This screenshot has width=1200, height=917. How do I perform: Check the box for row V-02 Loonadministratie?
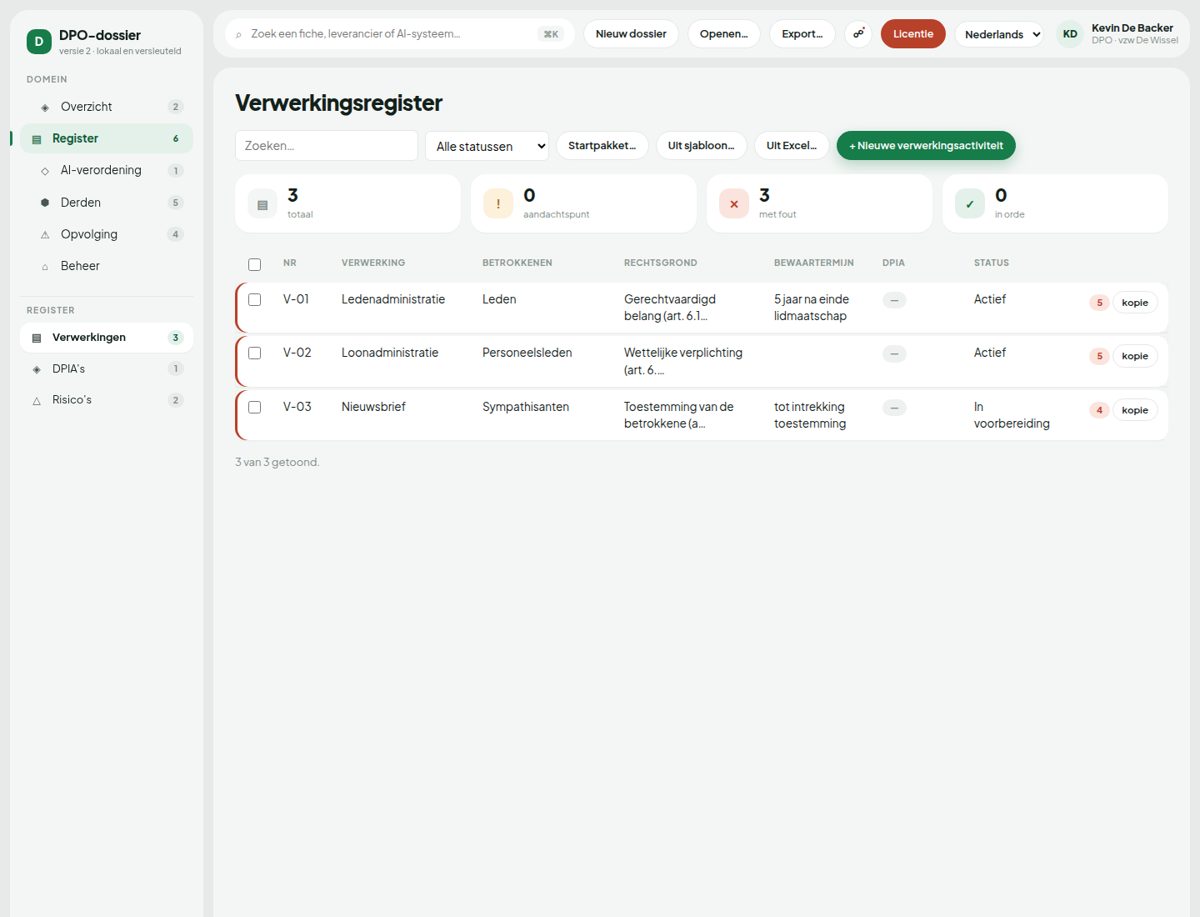click(254, 353)
